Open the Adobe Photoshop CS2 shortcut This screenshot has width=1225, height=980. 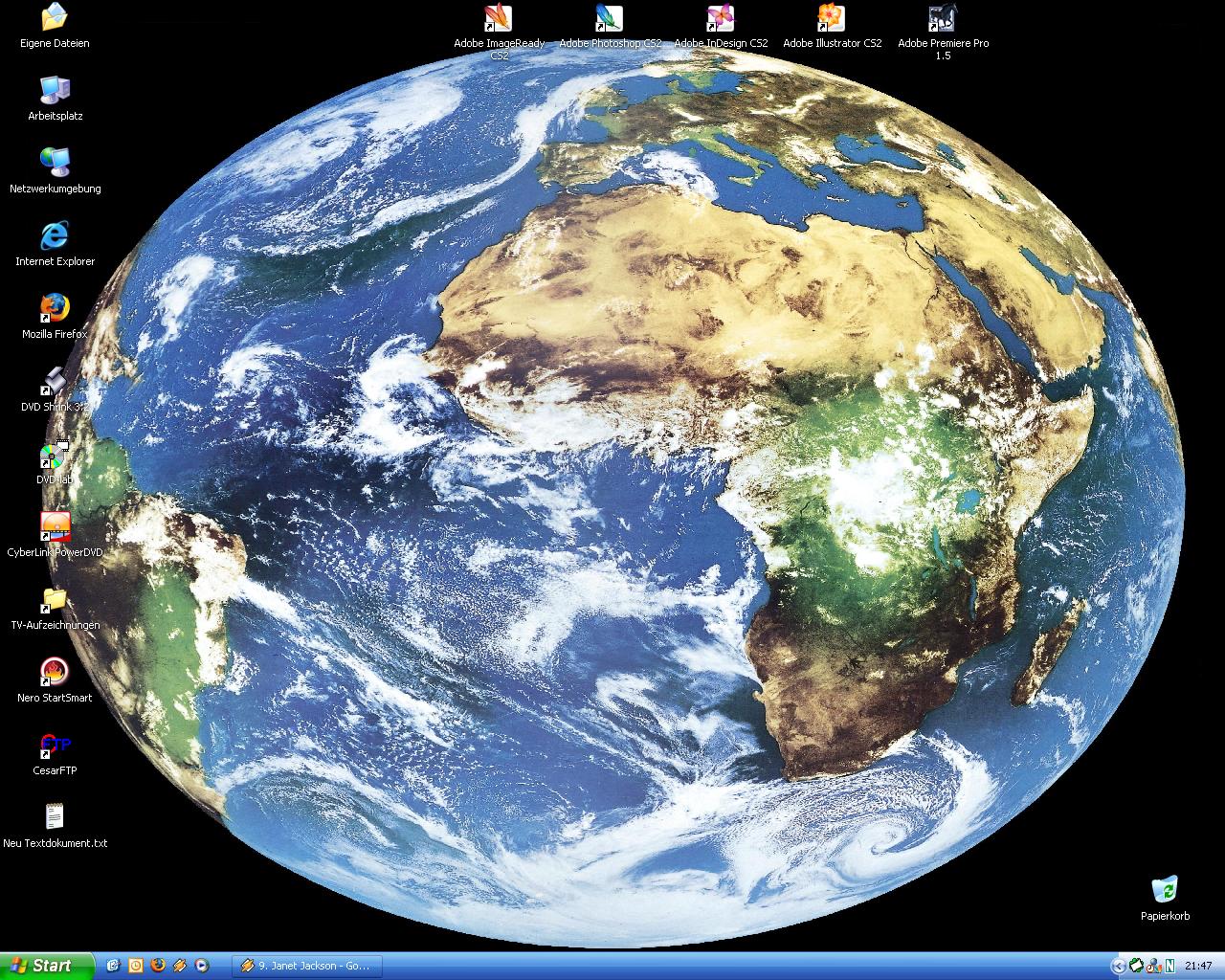(609, 19)
